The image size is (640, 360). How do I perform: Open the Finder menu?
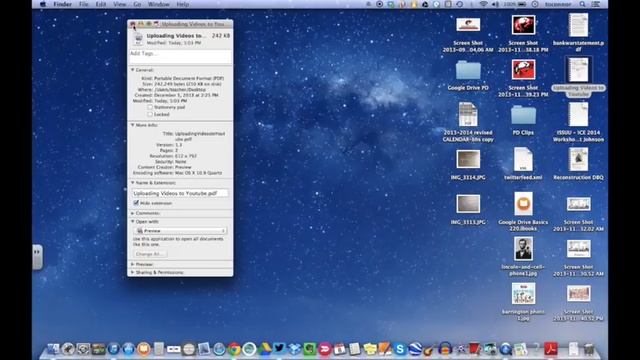tap(62, 4)
